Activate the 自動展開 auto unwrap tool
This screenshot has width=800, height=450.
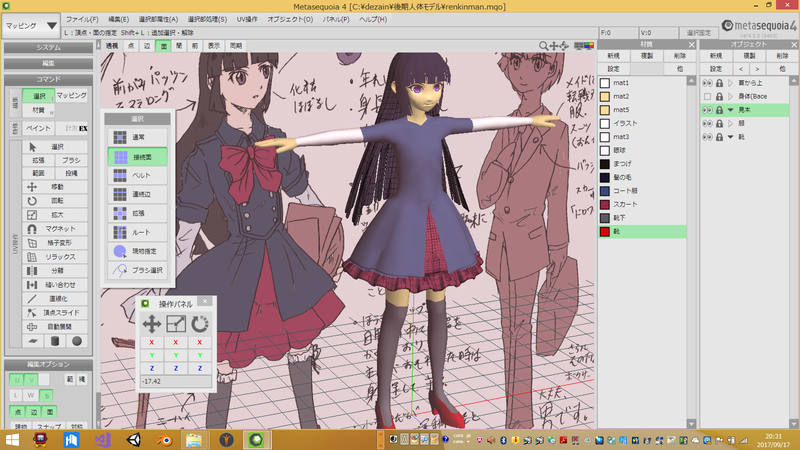coord(55,327)
